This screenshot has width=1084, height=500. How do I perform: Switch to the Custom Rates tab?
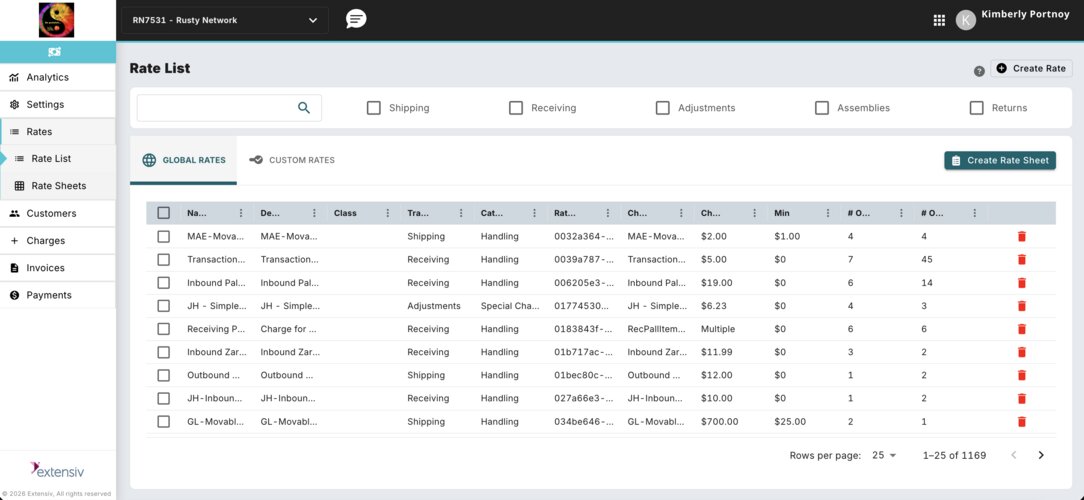pos(292,160)
